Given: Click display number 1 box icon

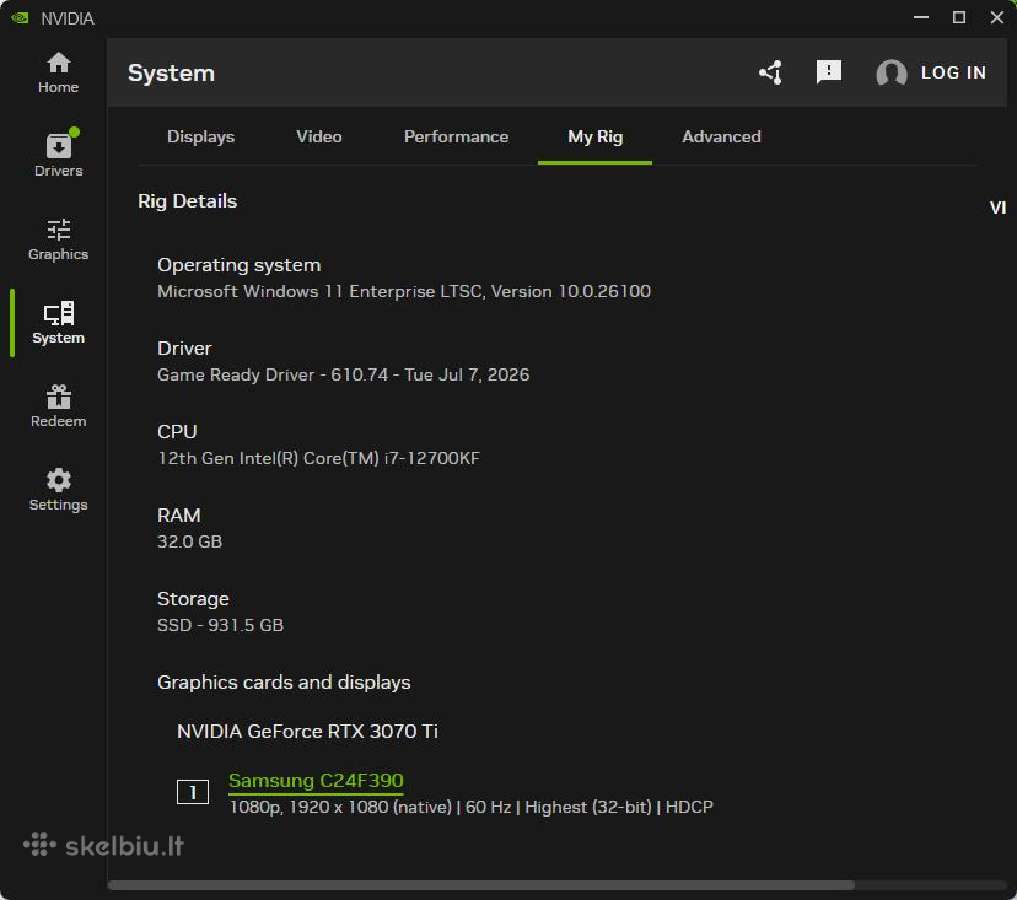Looking at the screenshot, I should (193, 792).
